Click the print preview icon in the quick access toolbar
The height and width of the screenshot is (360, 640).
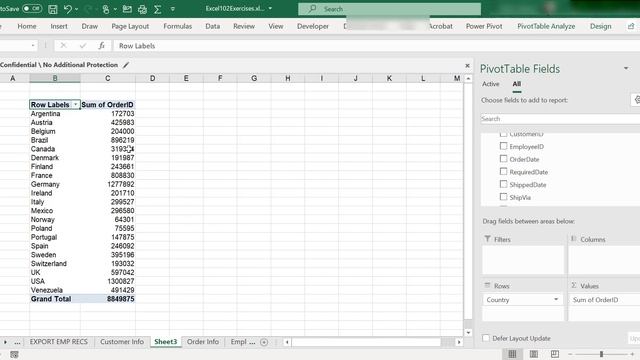(x=142, y=9)
